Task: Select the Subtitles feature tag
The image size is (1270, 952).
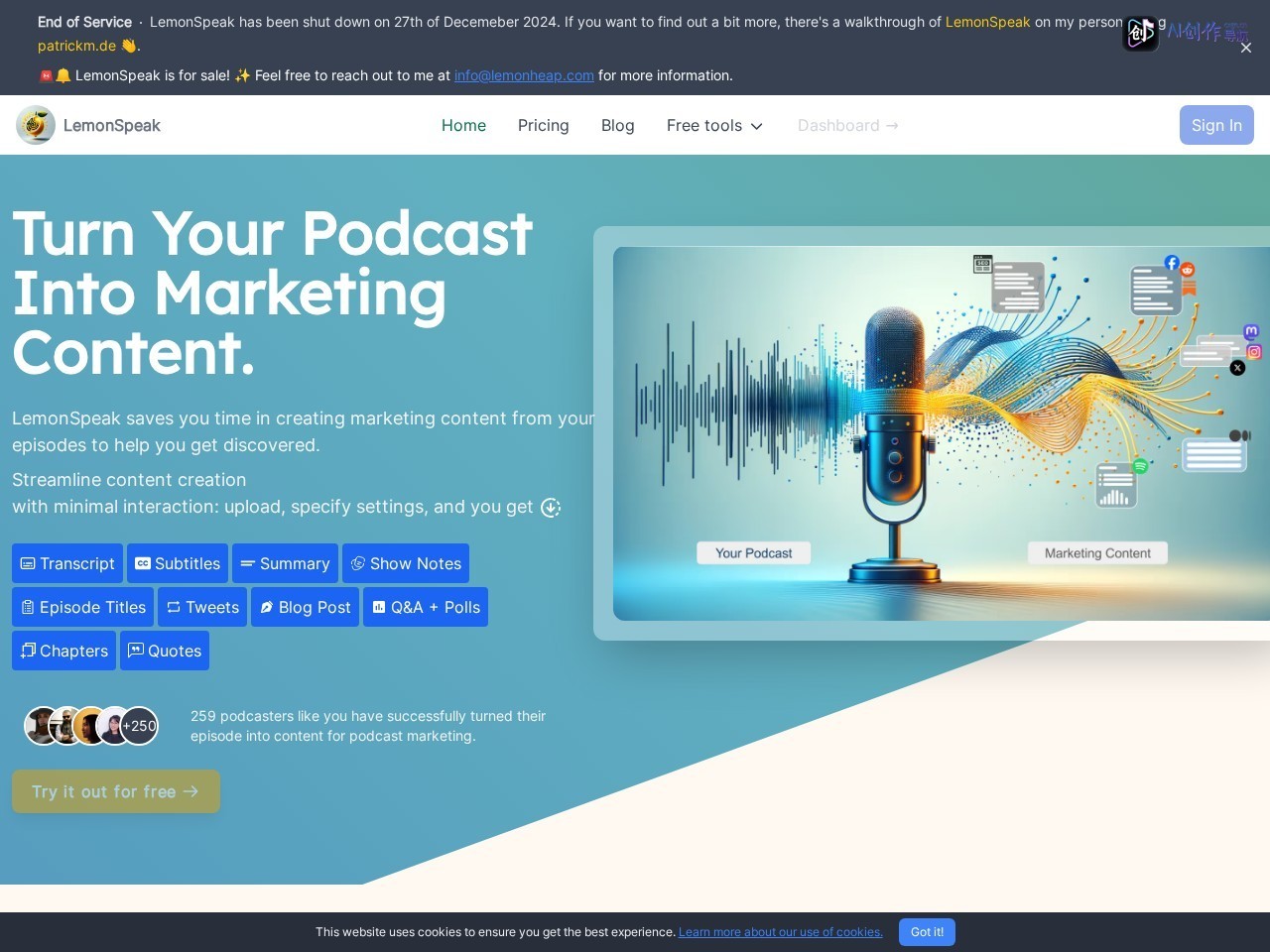Action: coord(178,563)
